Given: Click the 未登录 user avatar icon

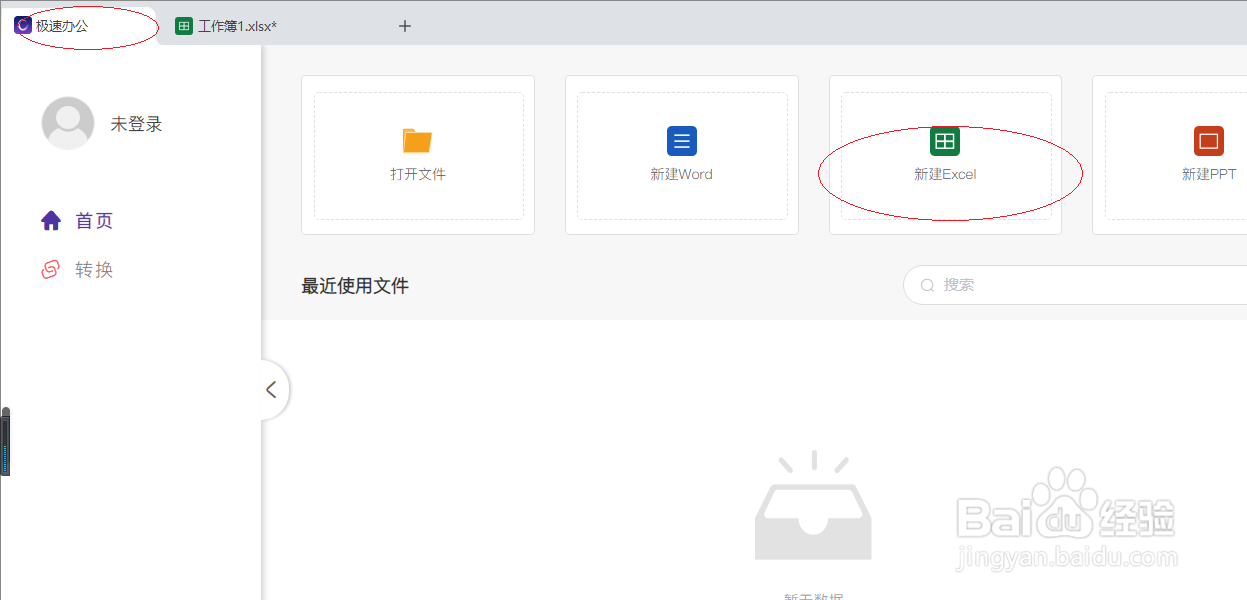Looking at the screenshot, I should (68, 123).
